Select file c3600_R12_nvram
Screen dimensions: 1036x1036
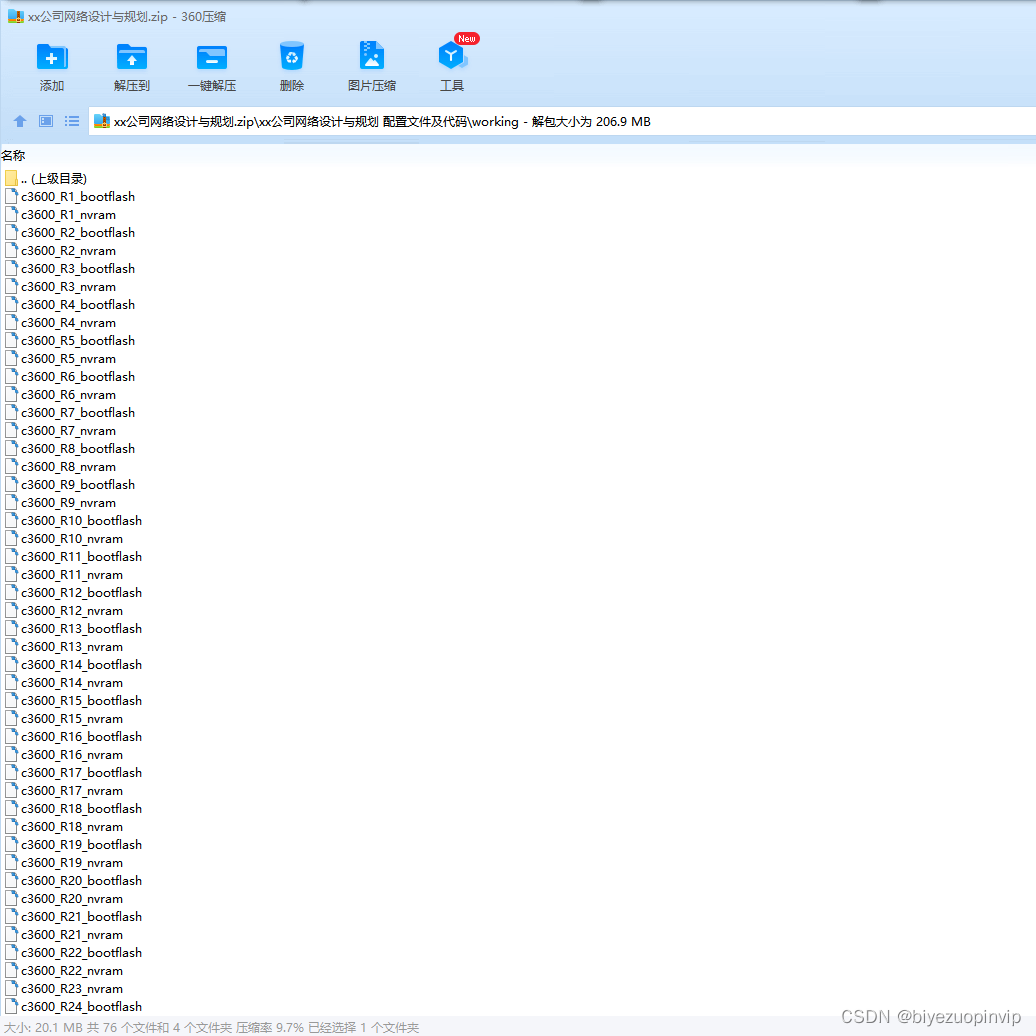64,611
